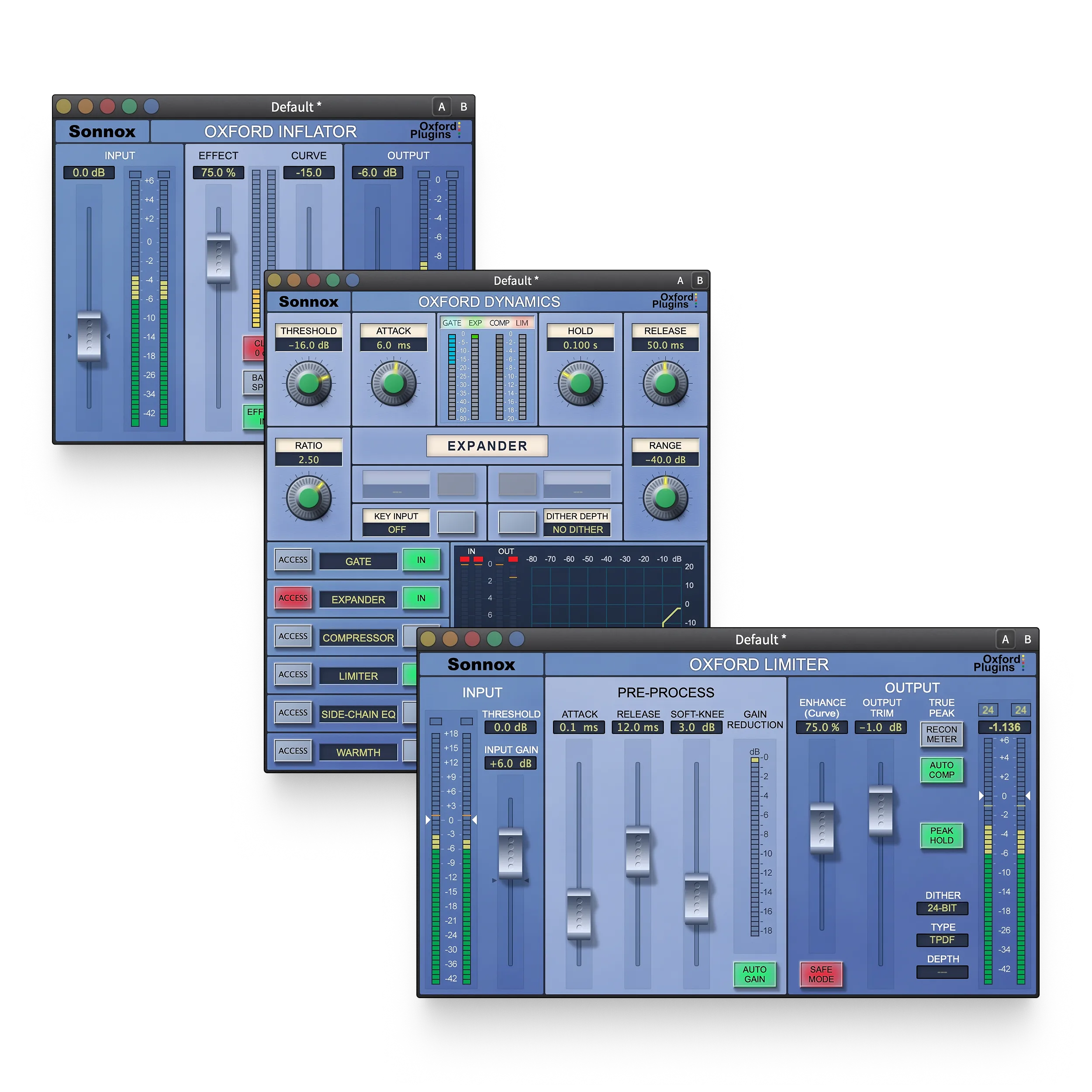1092x1092 pixels.
Task: Click the Gate ACCESS button
Action: 293,560
